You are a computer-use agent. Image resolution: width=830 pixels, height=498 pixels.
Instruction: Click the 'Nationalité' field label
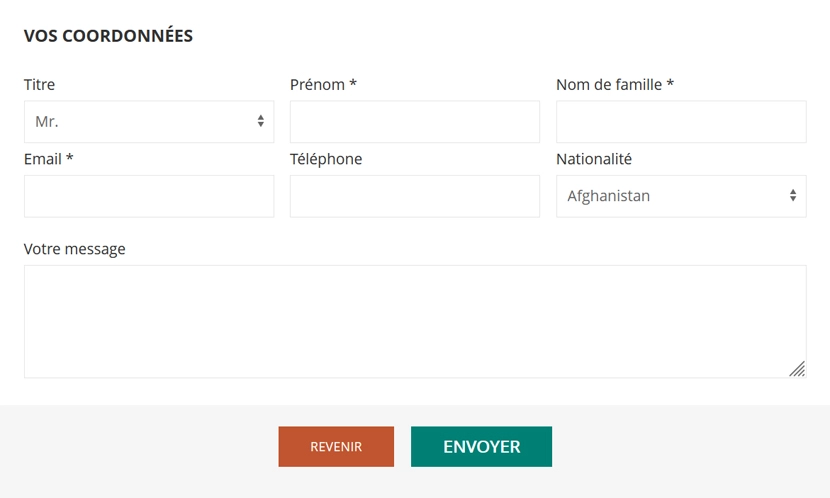pos(594,159)
